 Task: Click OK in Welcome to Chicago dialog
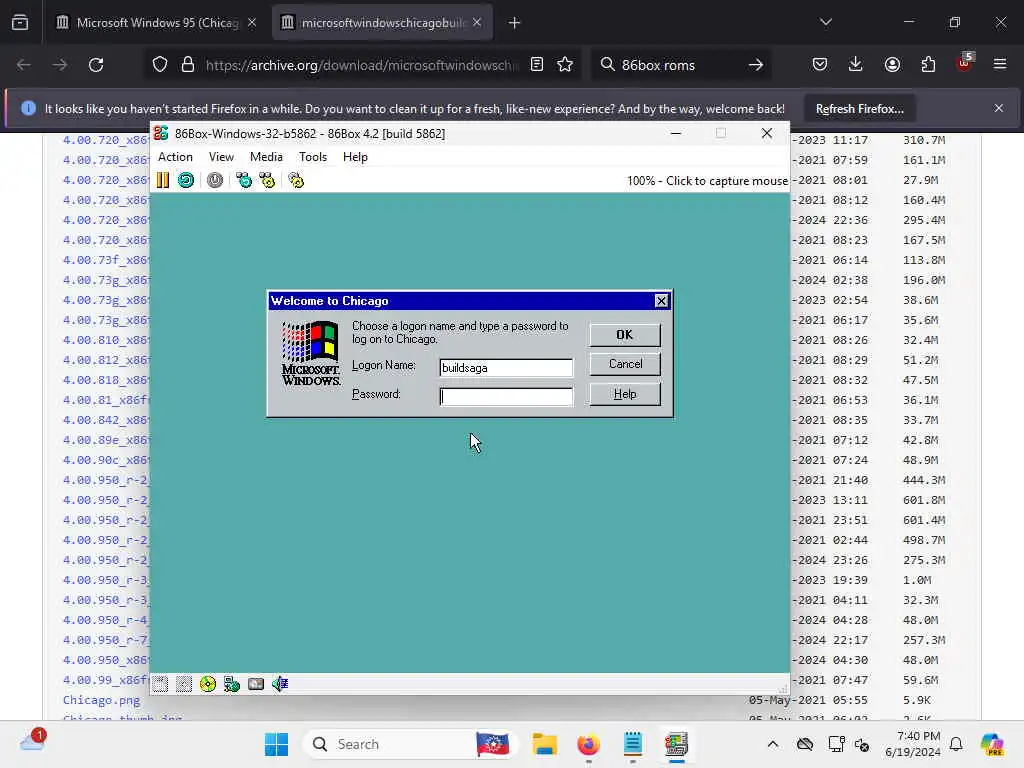[625, 334]
